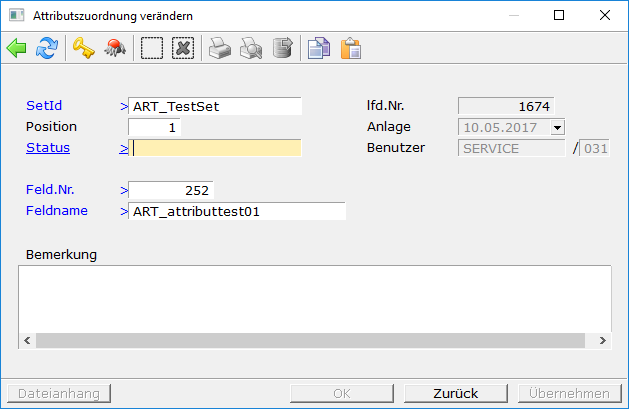The height and width of the screenshot is (409, 629).
Task: Click the clipboard paste icon
Action: tap(350, 48)
